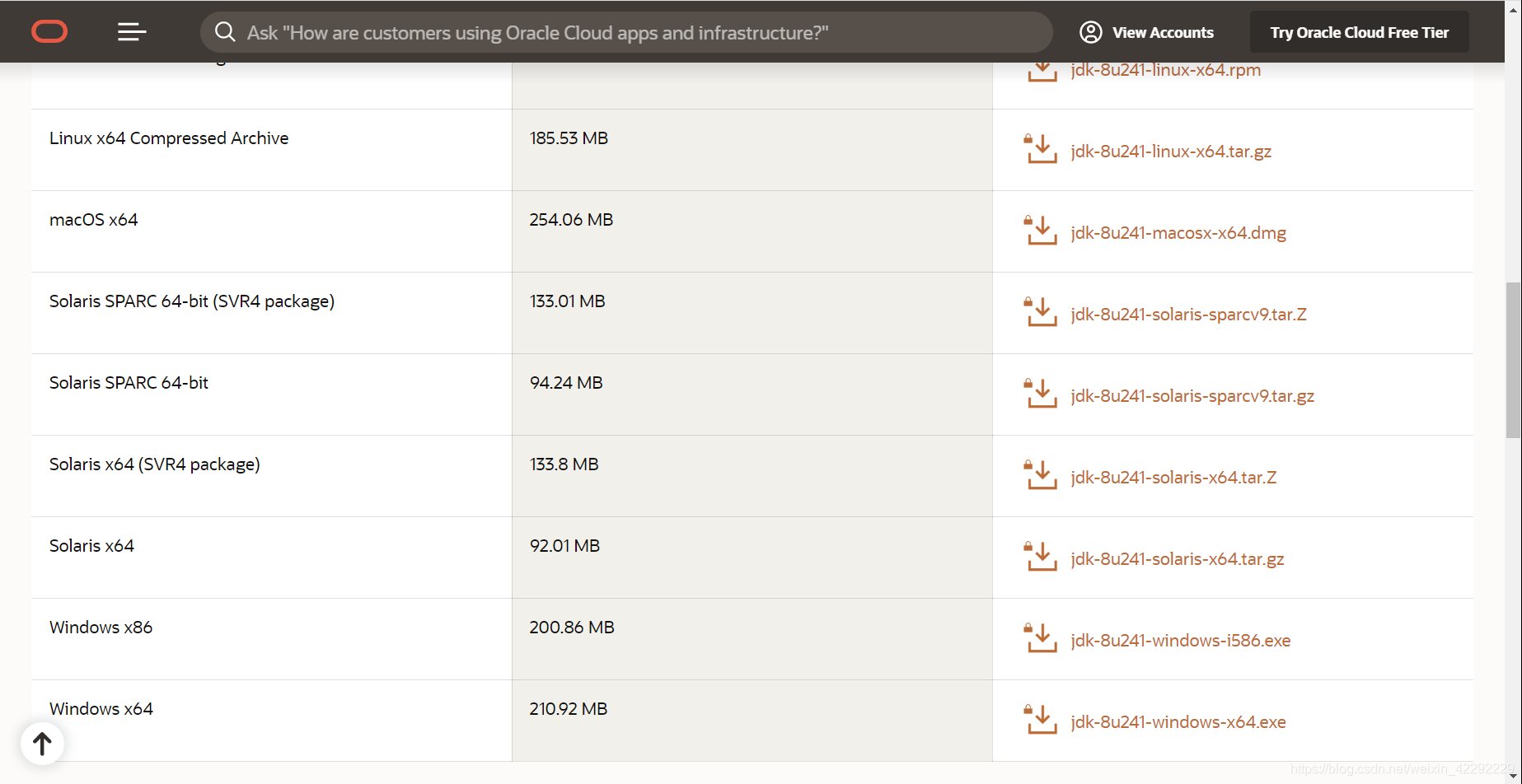Click the View Accounts user icon
The image size is (1522, 784).
1090,32
